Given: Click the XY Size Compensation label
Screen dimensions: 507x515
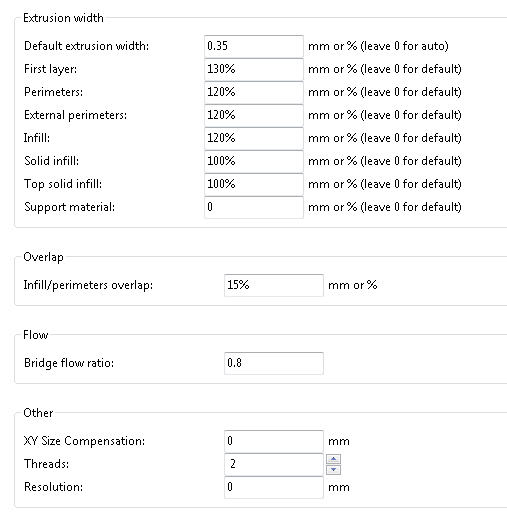Looking at the screenshot, I should click(x=84, y=441).
